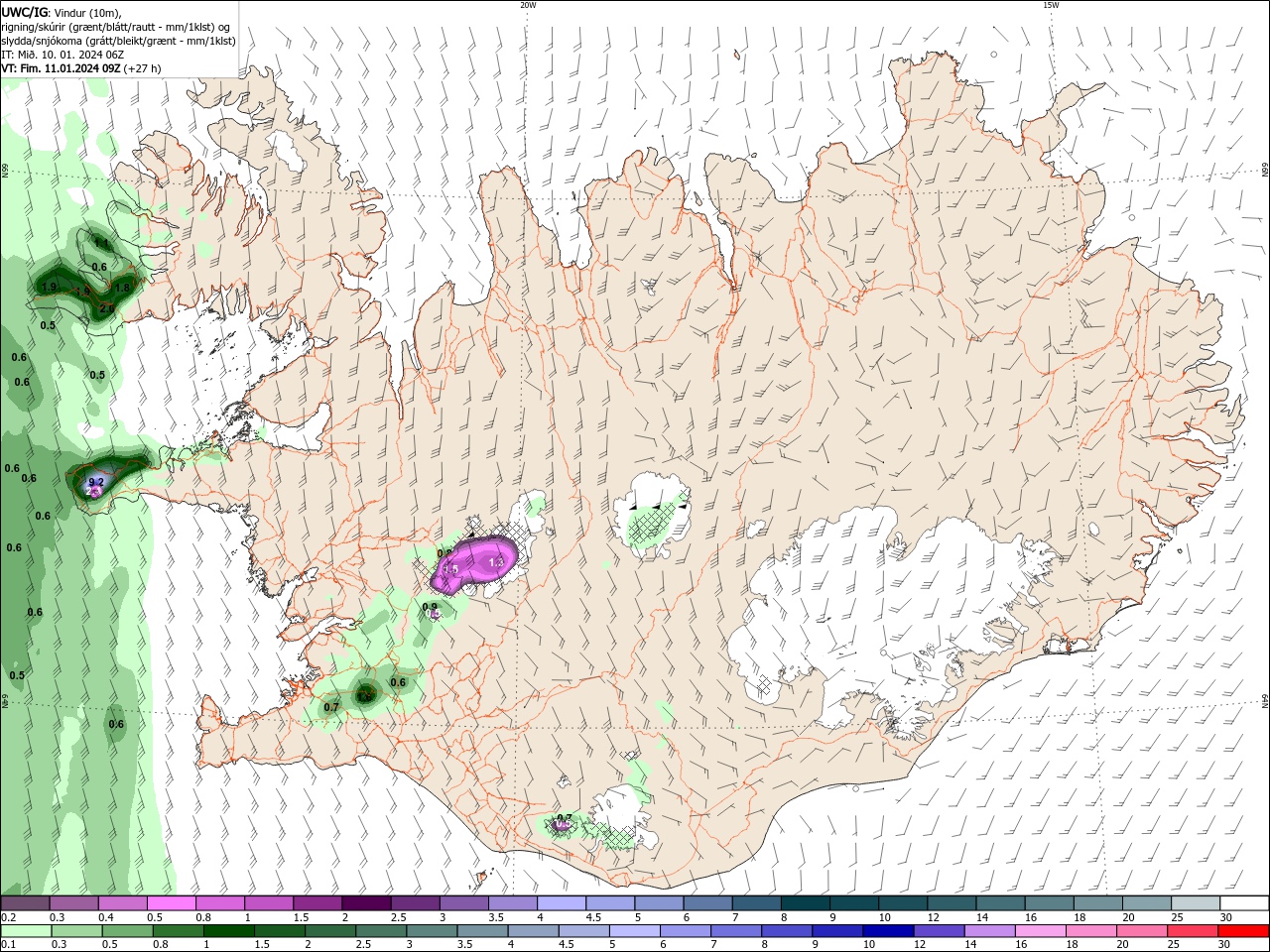The image size is (1270, 952).
Task: Click the 'rigning/skúrir' legend description line
Action: (117, 27)
